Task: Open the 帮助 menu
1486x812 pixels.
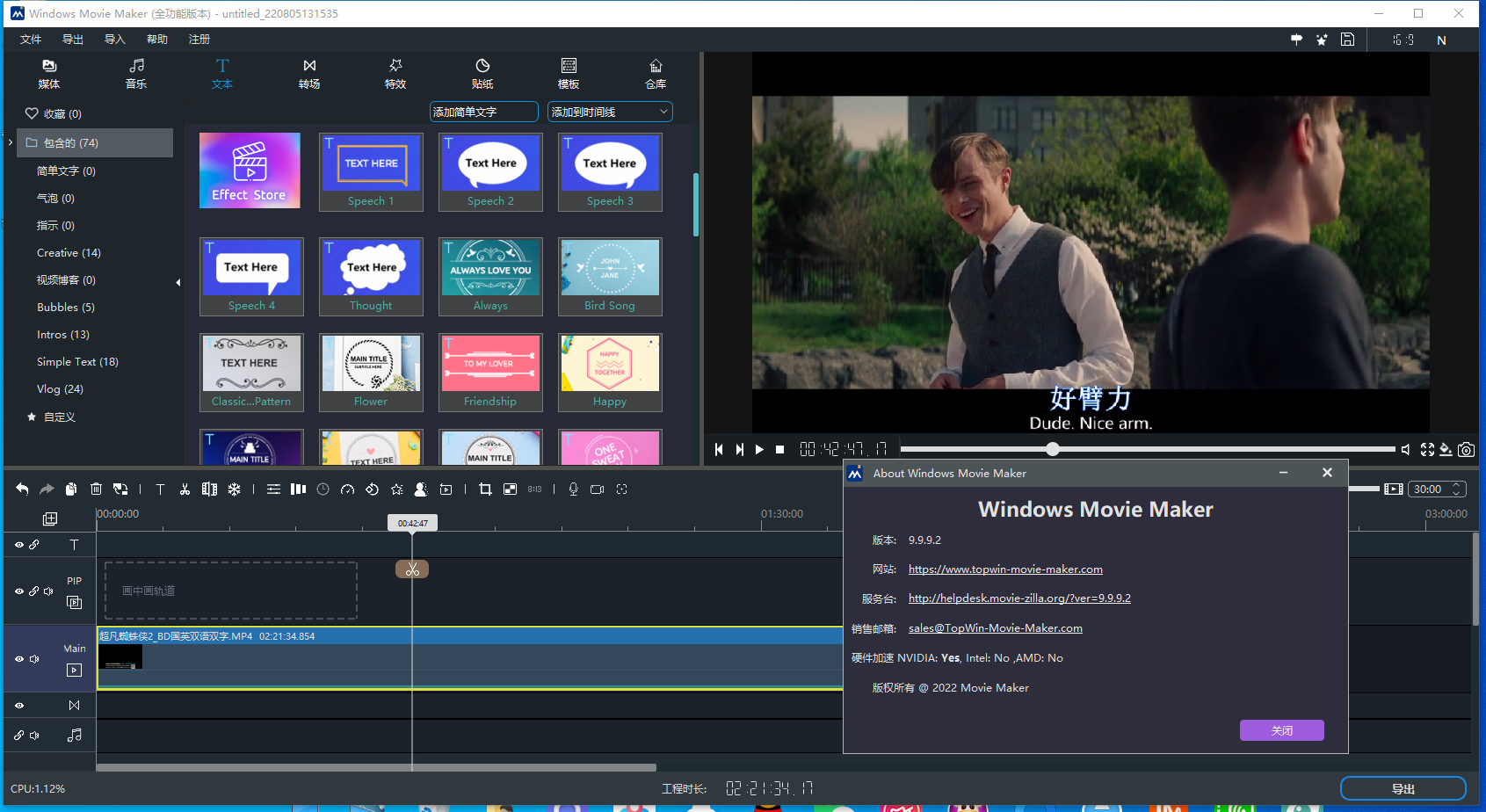Action: point(156,39)
